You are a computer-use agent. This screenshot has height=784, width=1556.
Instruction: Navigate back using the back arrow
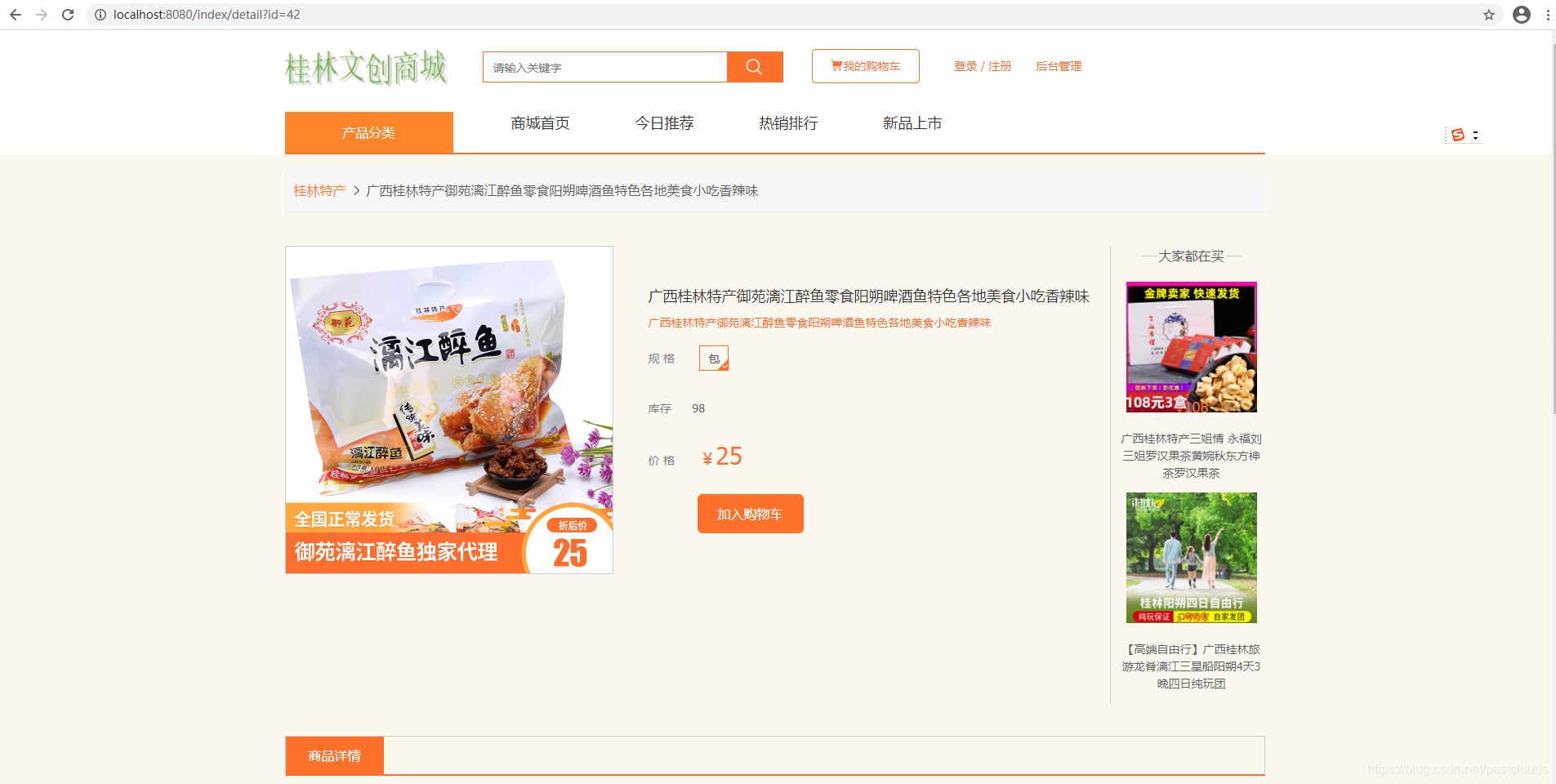pyautogui.click(x=16, y=14)
